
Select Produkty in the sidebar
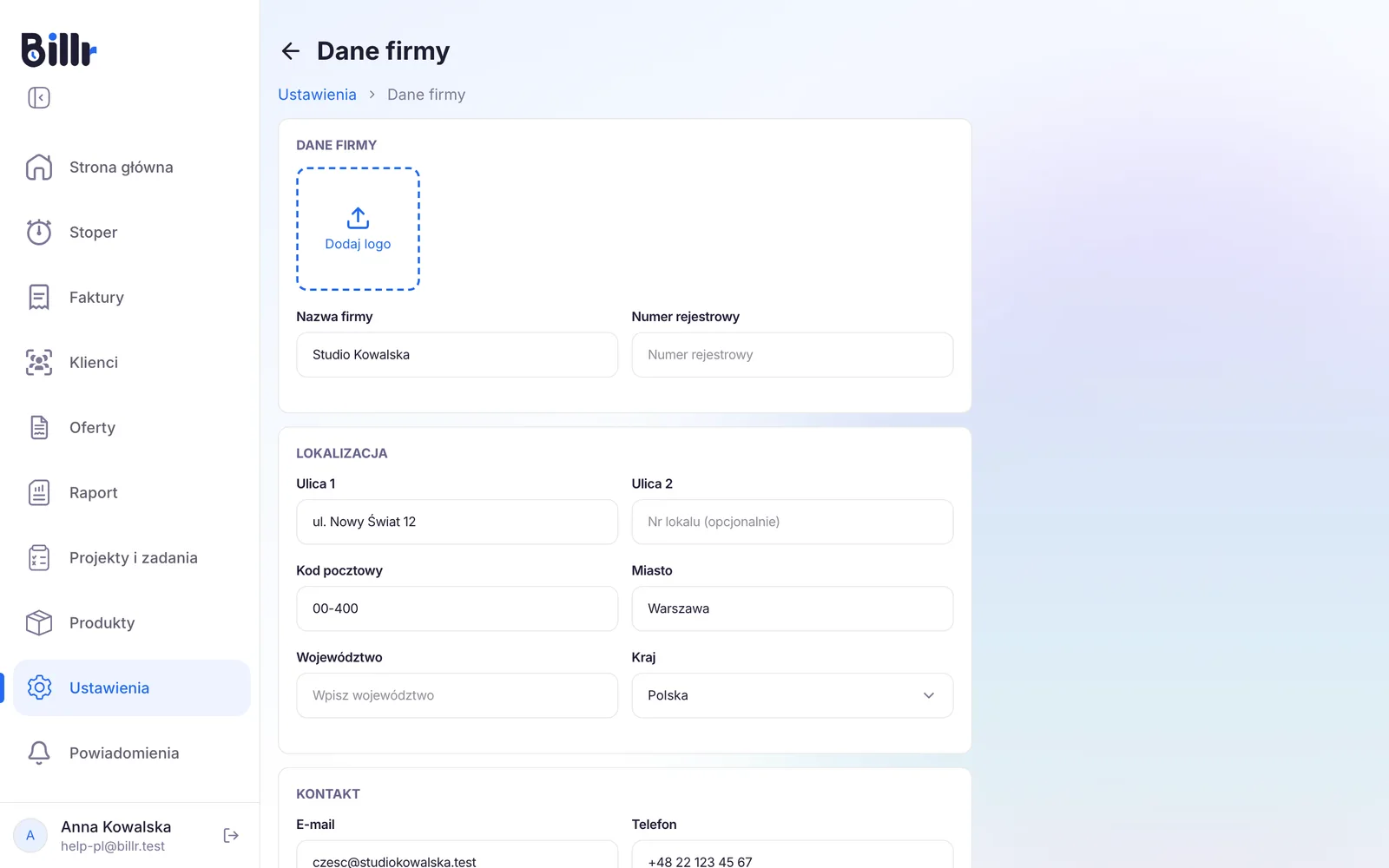pos(131,622)
